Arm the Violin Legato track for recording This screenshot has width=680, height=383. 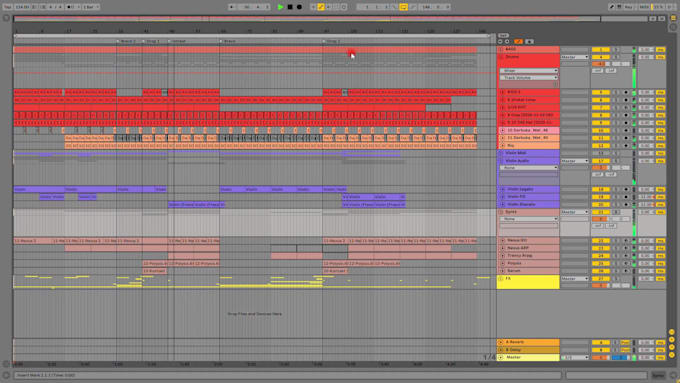click(x=626, y=190)
